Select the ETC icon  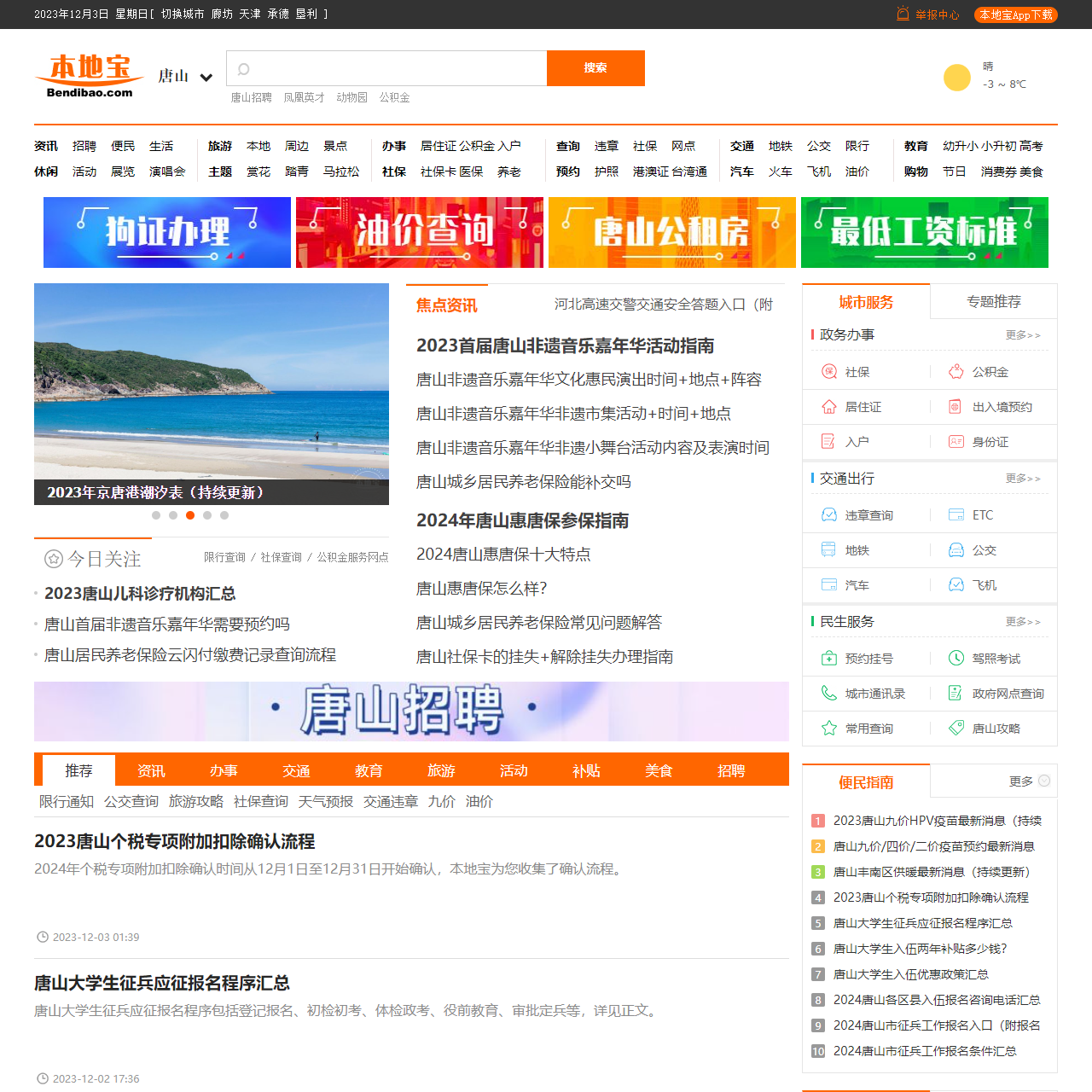click(x=955, y=514)
